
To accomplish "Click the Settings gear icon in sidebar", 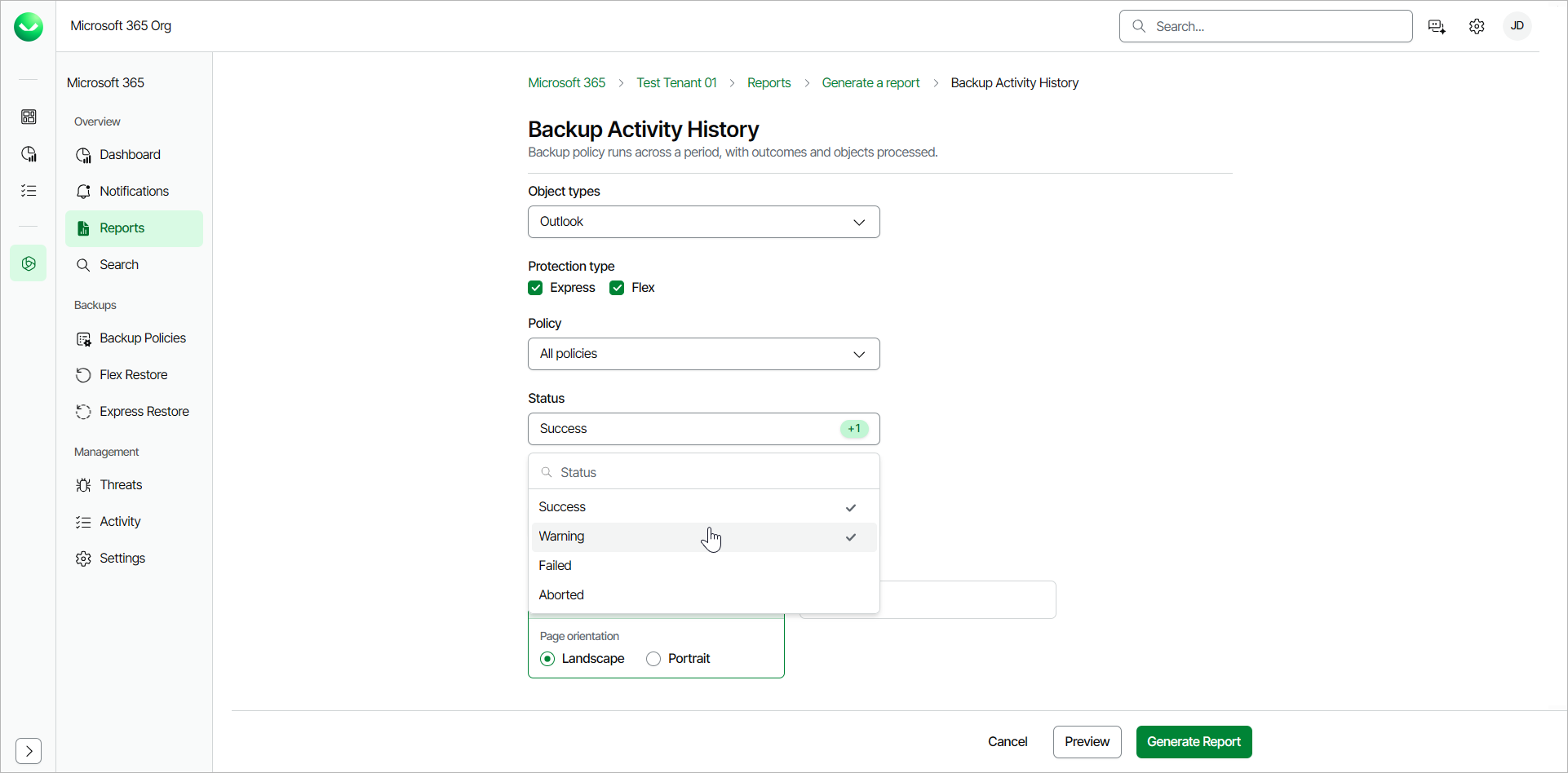I will [83, 559].
